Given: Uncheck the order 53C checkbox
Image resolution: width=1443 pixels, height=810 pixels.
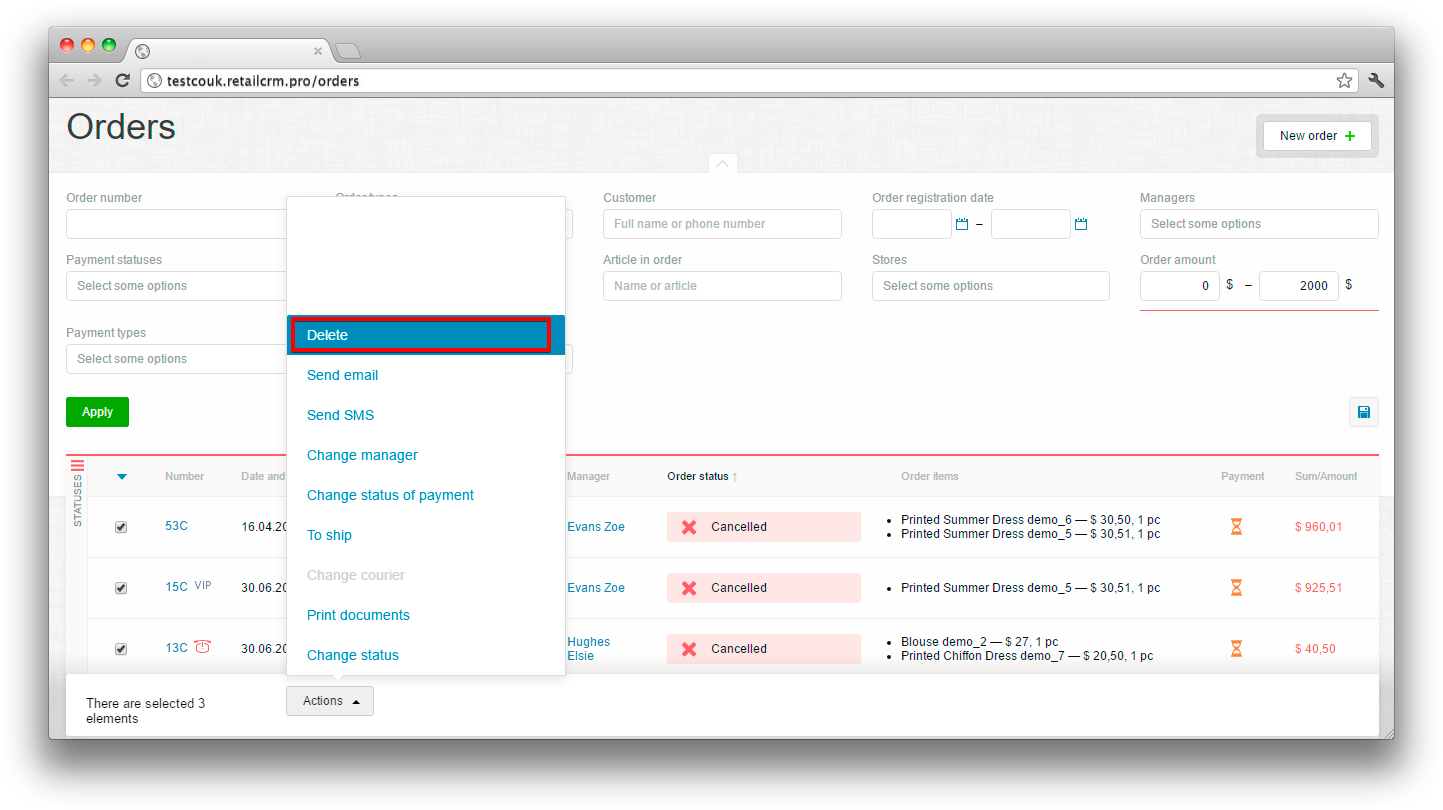Looking at the screenshot, I should [x=121, y=527].
